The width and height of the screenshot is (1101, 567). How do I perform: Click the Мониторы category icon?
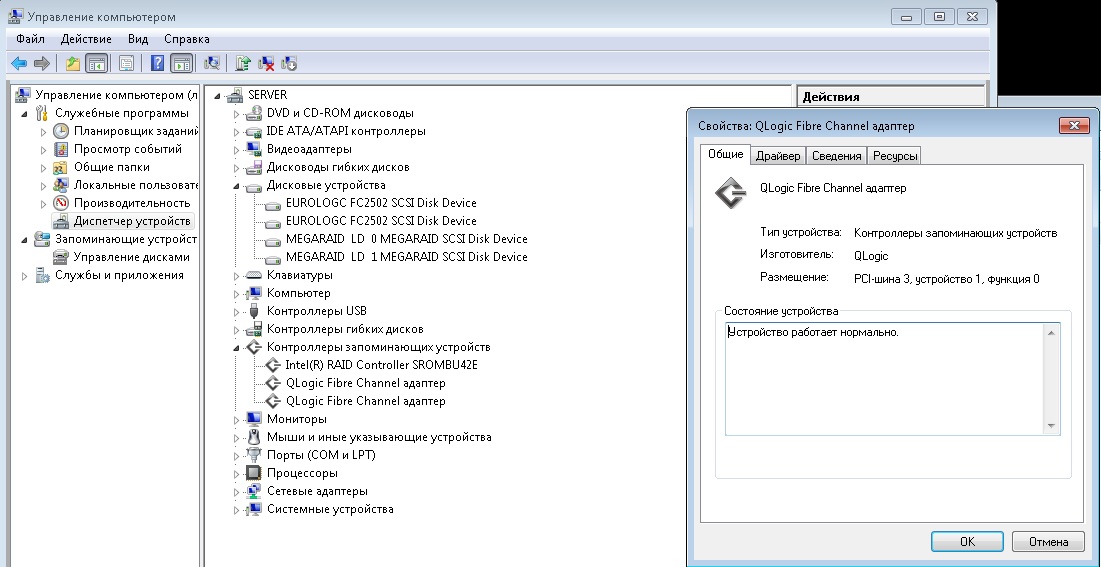click(253, 419)
